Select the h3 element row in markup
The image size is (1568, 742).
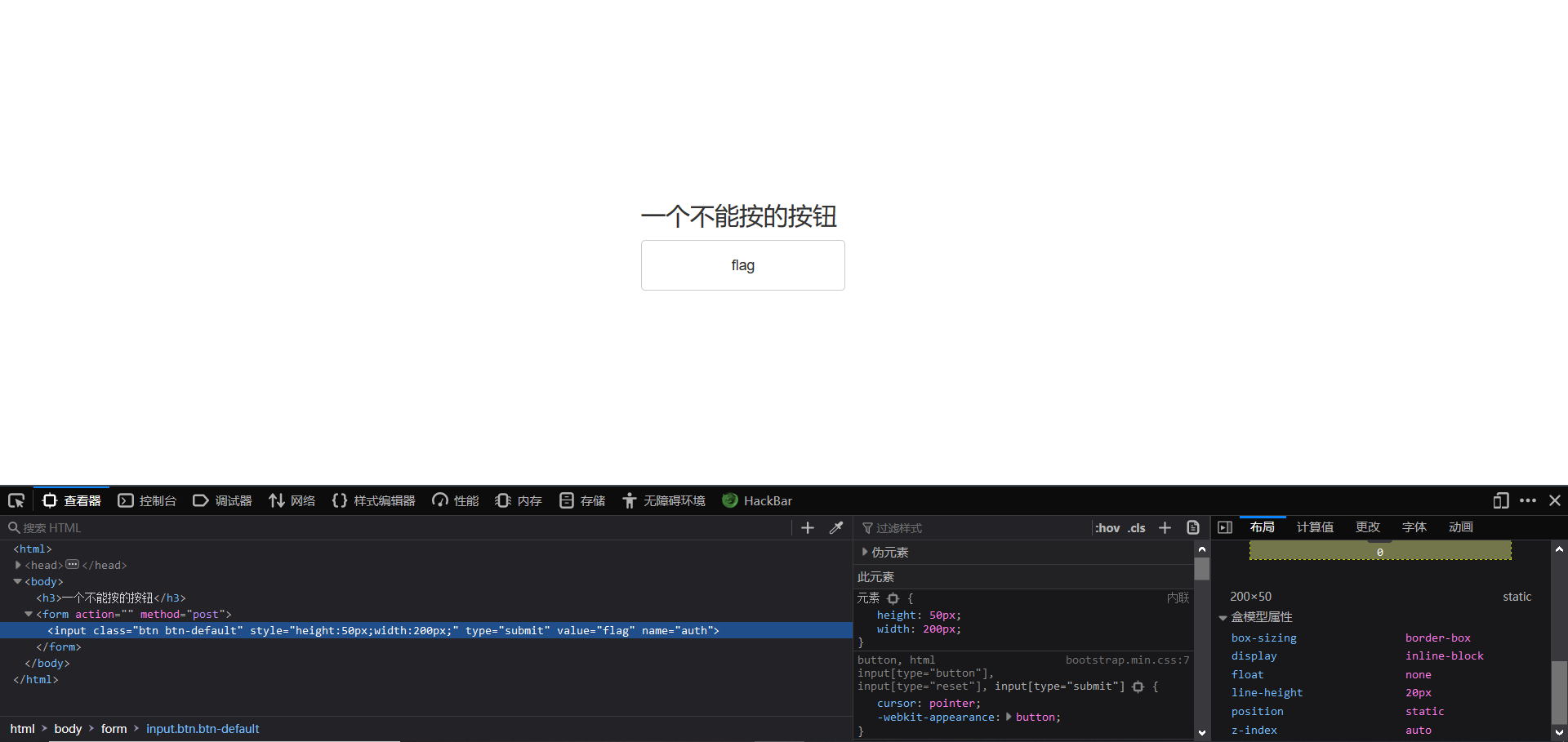[426, 598]
